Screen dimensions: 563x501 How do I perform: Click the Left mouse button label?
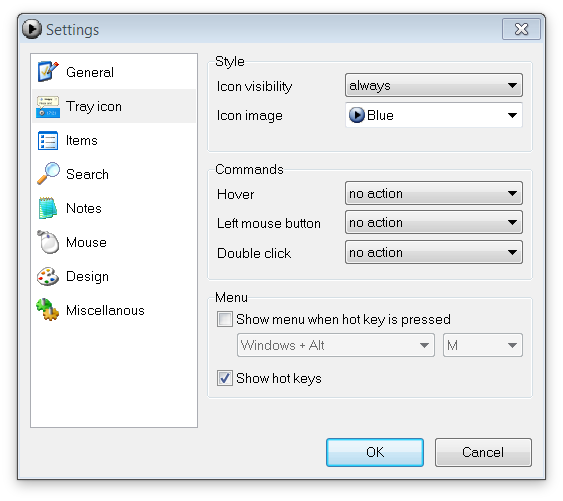269,223
